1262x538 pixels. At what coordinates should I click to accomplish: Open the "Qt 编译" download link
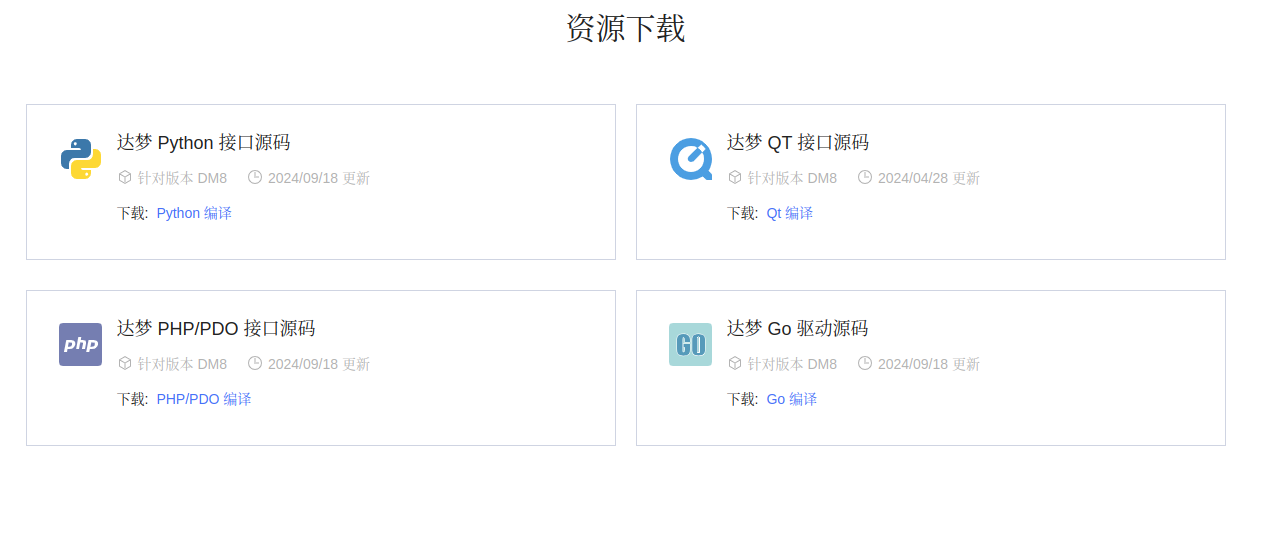(x=790, y=213)
